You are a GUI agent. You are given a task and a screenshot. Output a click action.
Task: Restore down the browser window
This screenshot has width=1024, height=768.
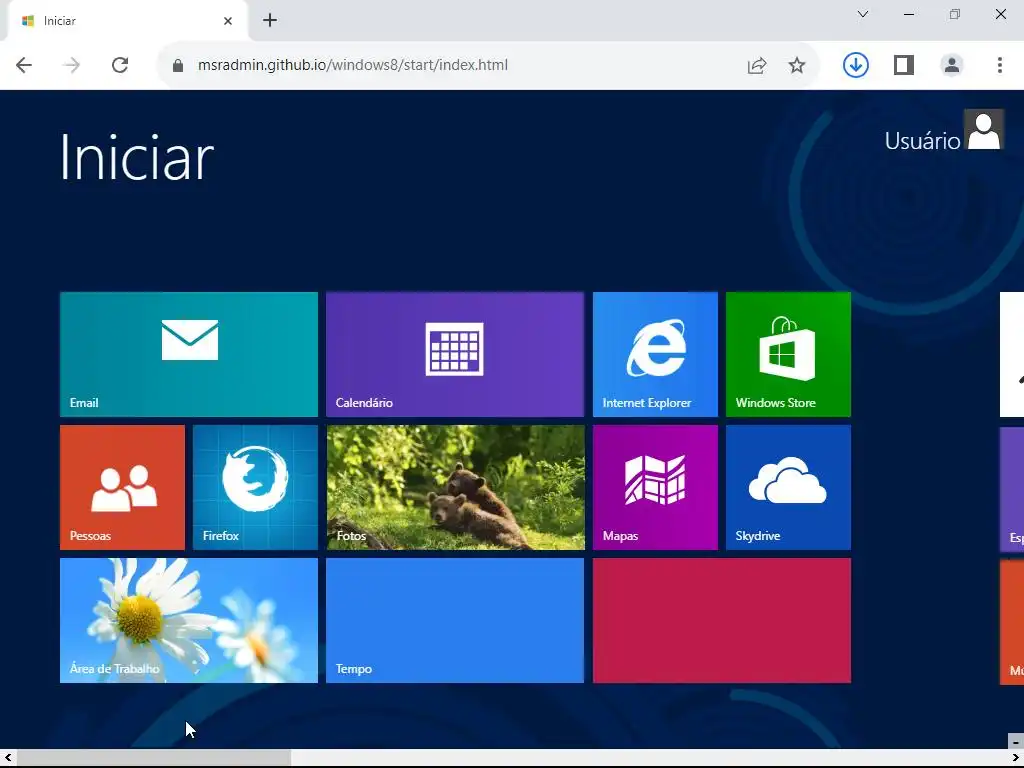955,14
